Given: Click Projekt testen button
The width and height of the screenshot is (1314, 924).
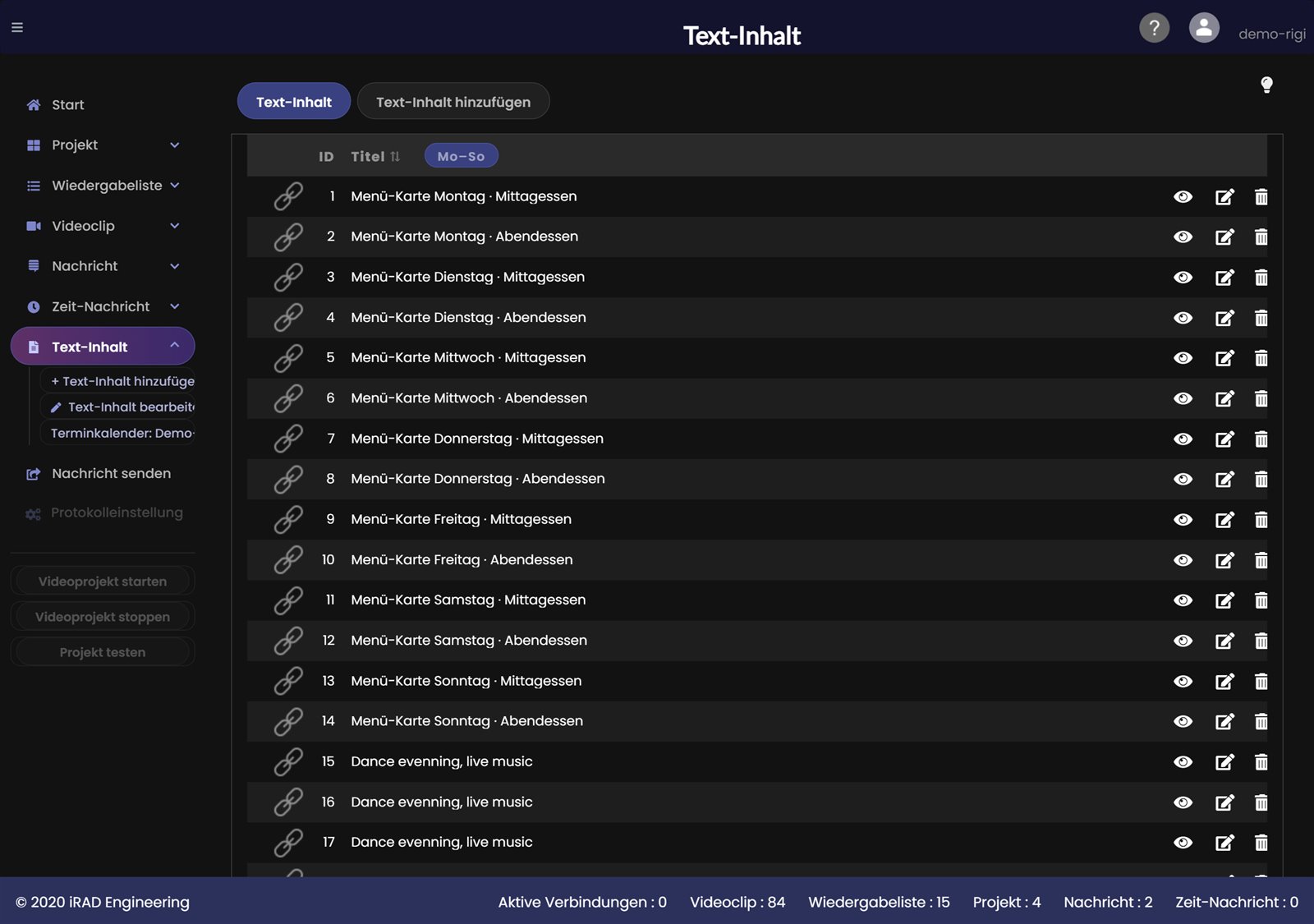Looking at the screenshot, I should coord(103,652).
